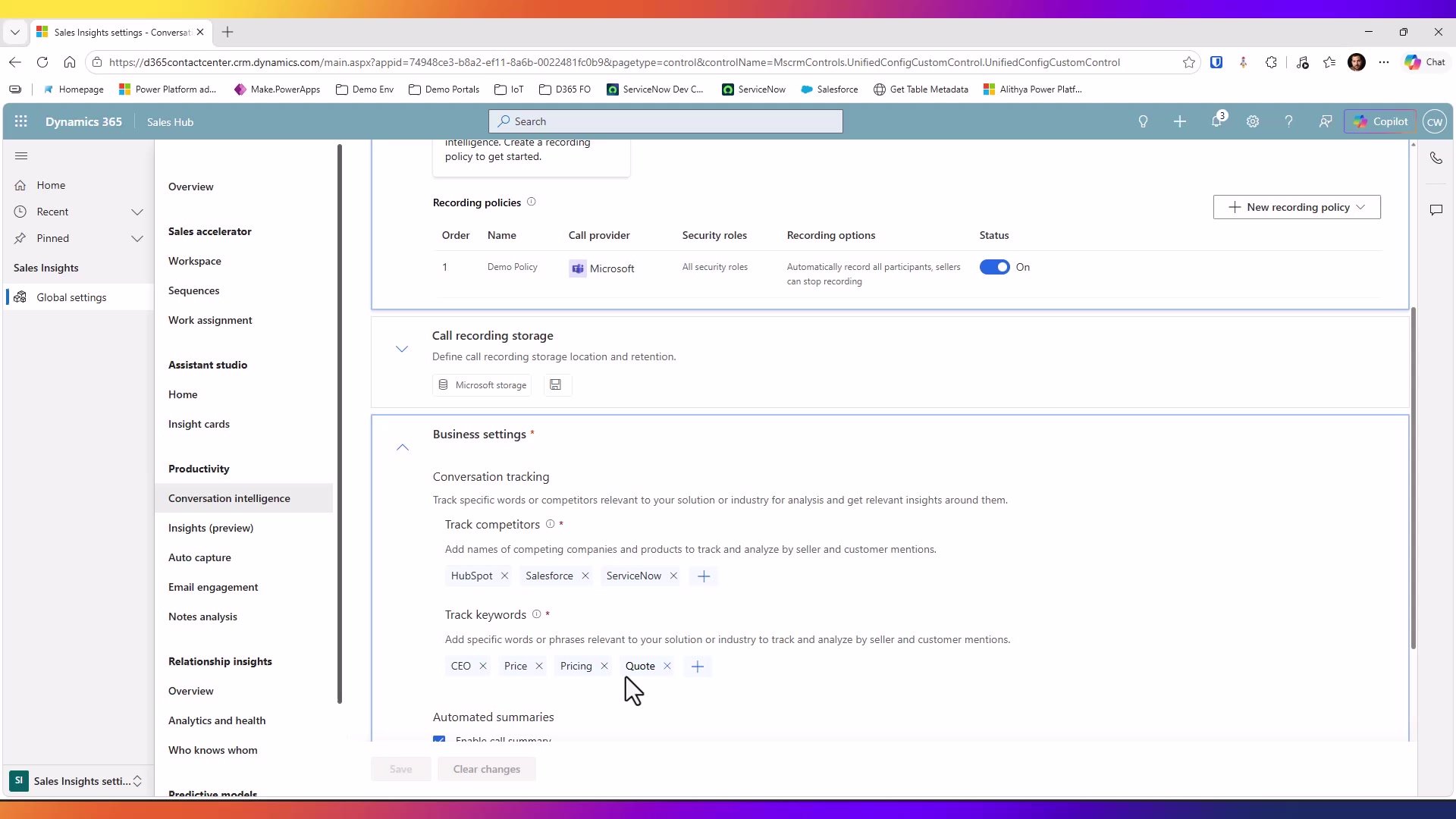Open the notifications bell icon
1456x819 pixels.
[x=1216, y=121]
